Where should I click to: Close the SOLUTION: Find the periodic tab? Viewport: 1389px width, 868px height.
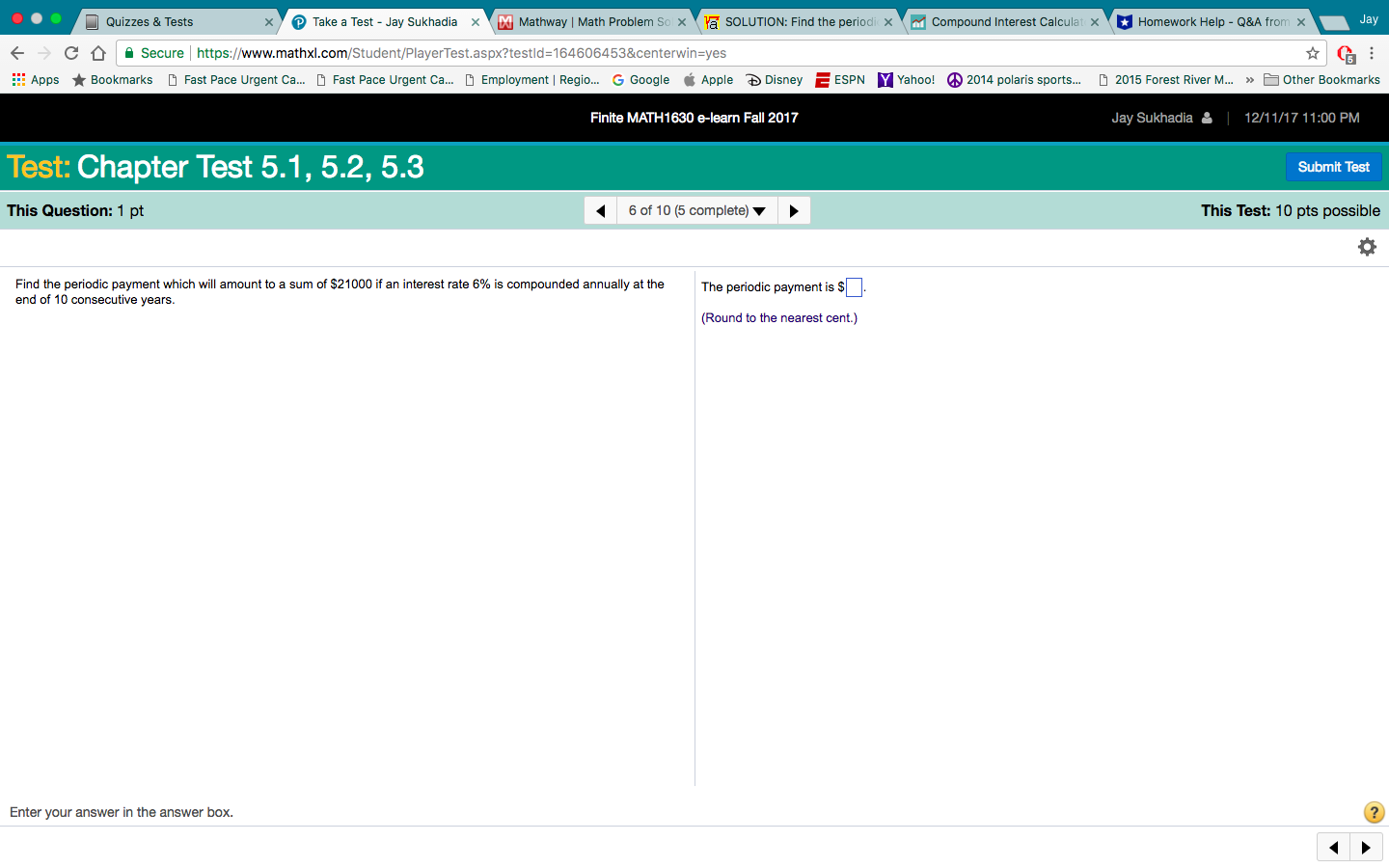[888, 22]
